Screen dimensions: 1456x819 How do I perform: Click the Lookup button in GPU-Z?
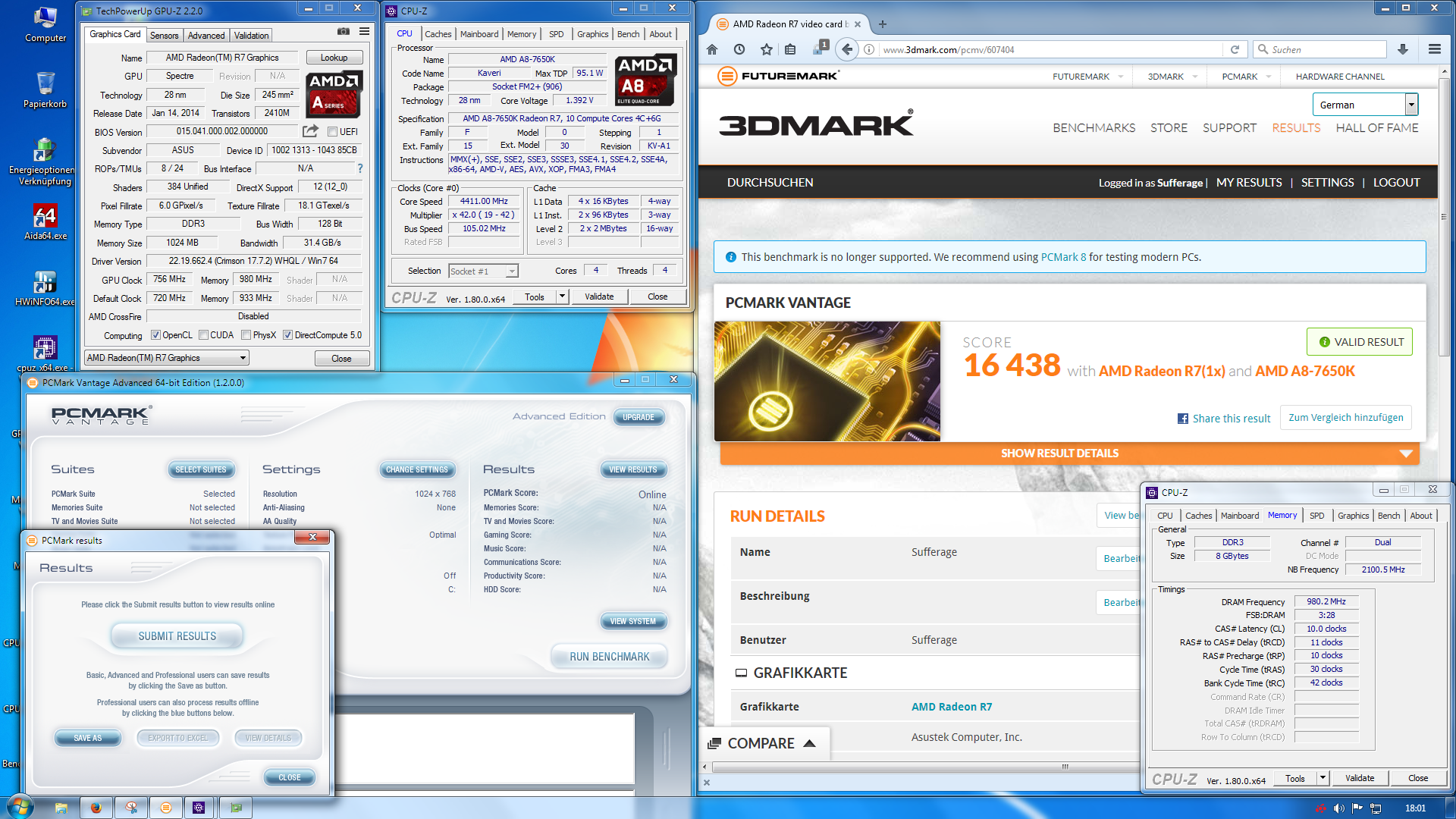[334, 58]
